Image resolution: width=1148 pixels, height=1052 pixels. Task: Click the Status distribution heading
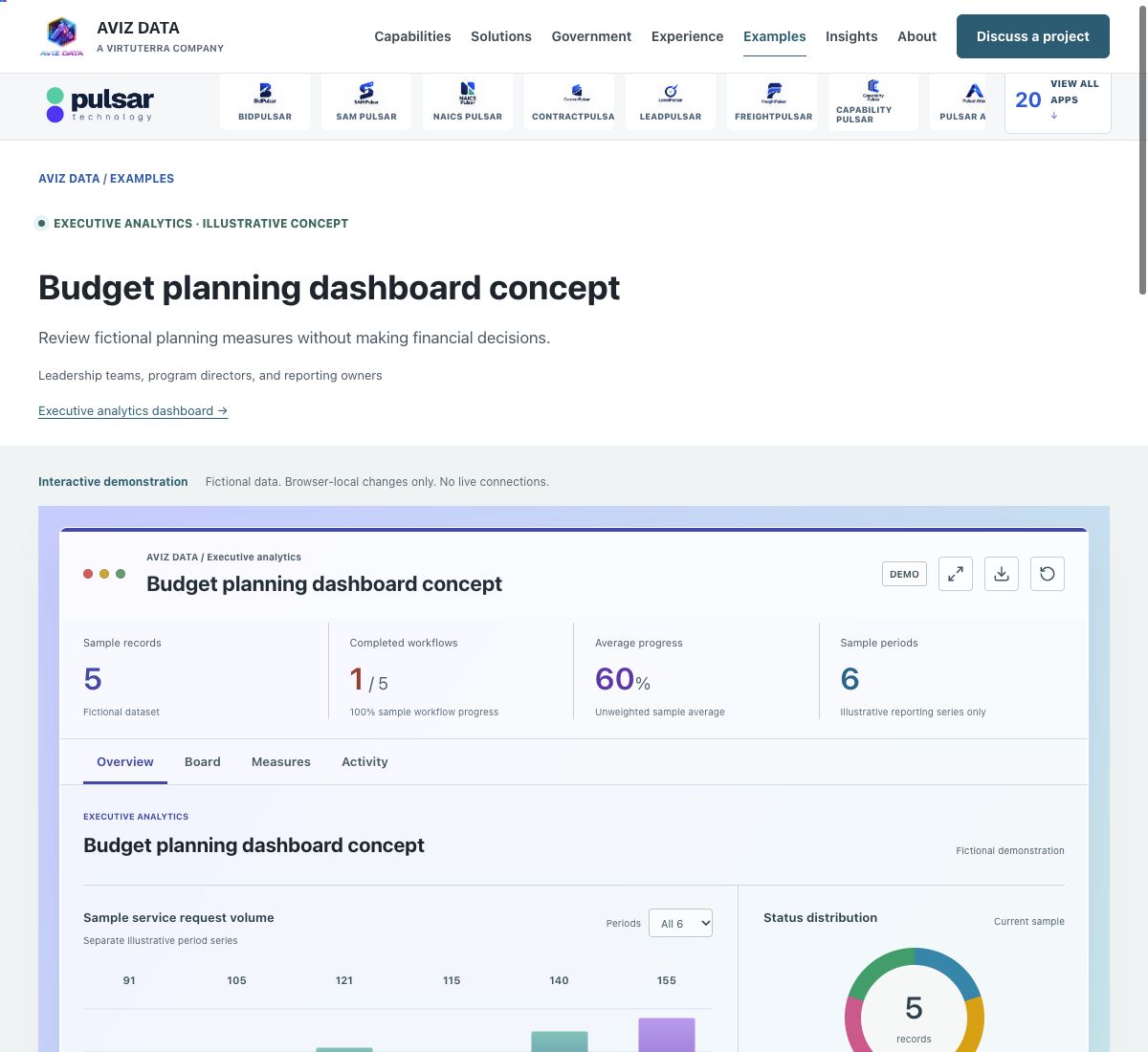820,917
